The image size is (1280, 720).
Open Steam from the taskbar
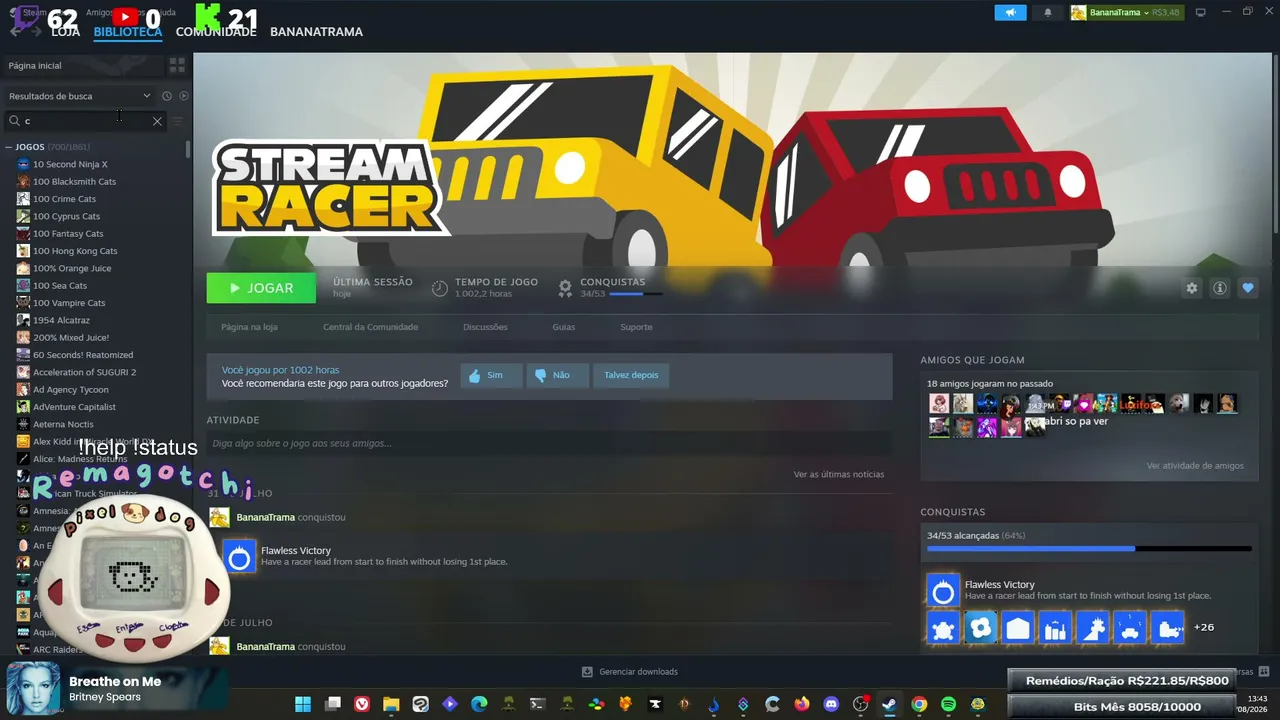point(889,704)
